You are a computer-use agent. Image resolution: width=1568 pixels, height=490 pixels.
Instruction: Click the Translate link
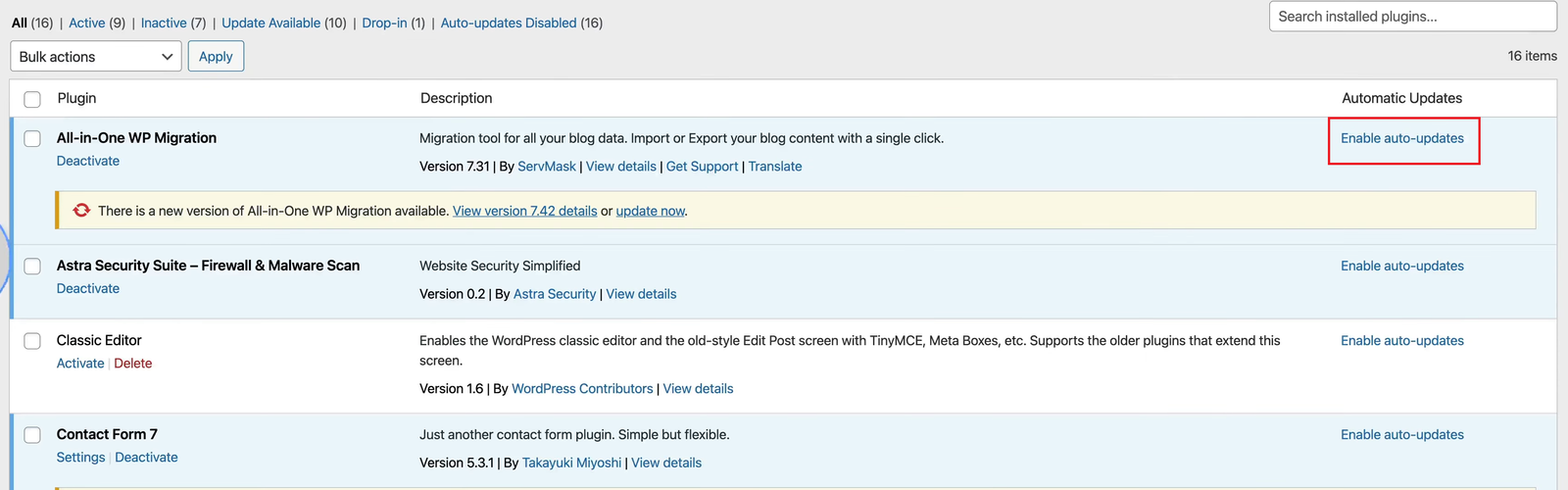click(x=775, y=167)
